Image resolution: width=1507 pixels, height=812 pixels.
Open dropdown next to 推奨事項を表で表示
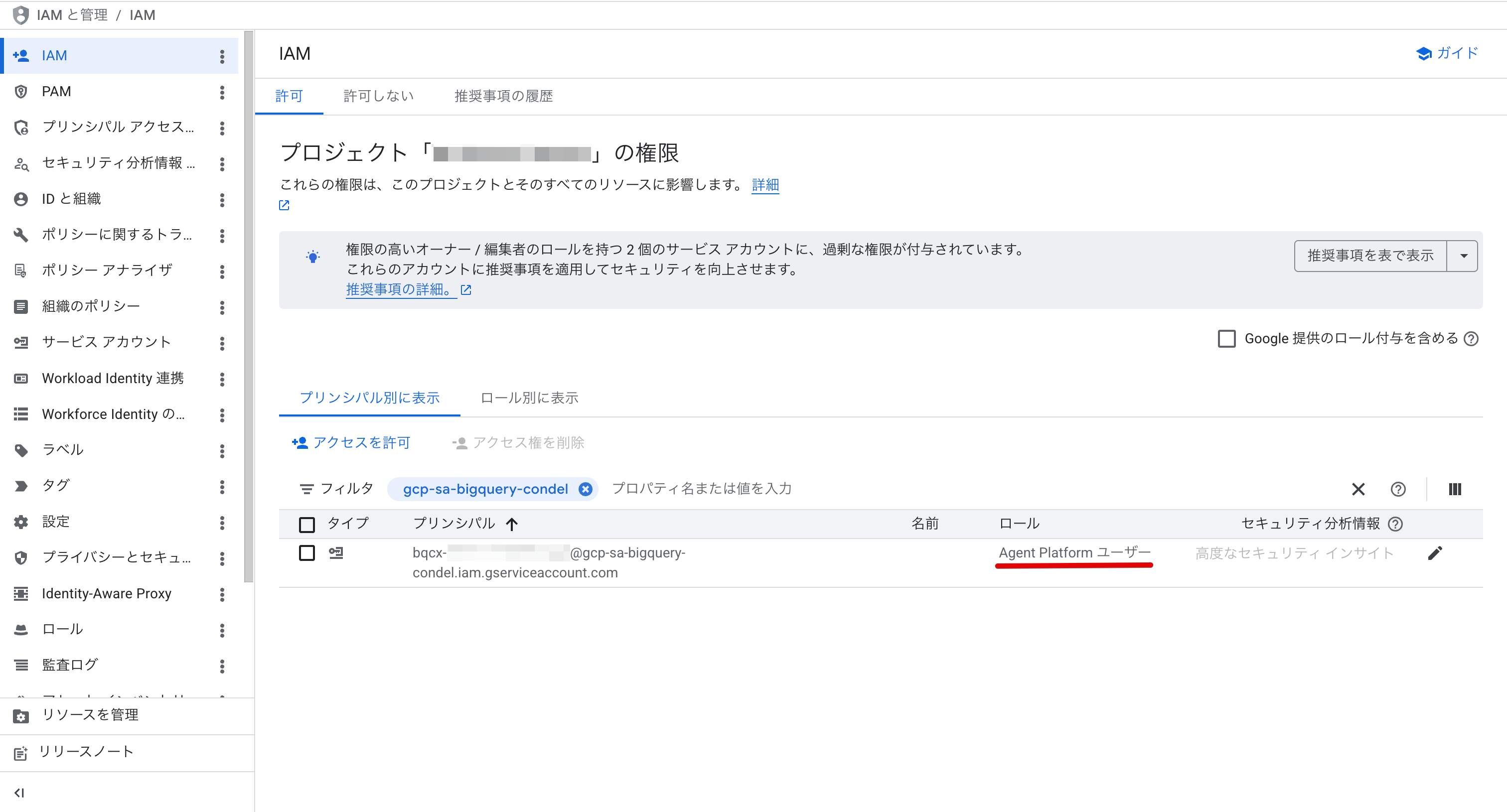pyautogui.click(x=1464, y=256)
